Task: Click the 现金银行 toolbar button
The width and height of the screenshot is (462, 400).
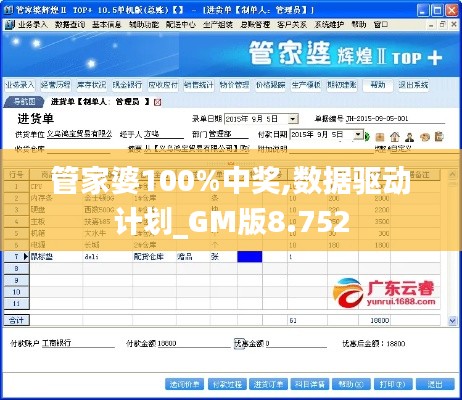Action: click(x=127, y=85)
